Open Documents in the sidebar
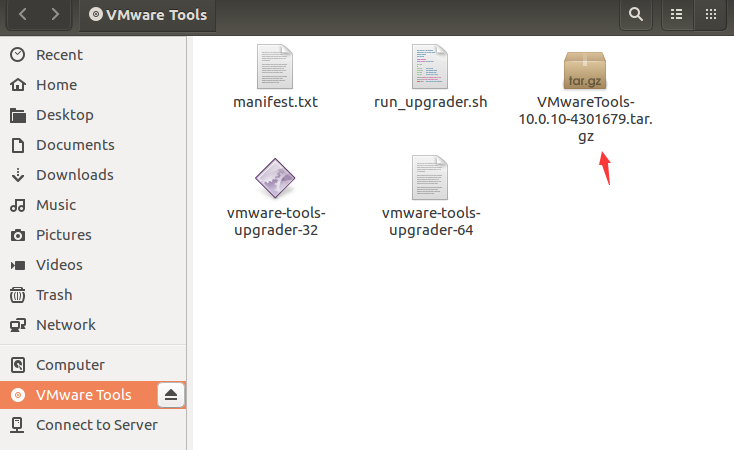The image size is (734, 450). tap(93, 145)
